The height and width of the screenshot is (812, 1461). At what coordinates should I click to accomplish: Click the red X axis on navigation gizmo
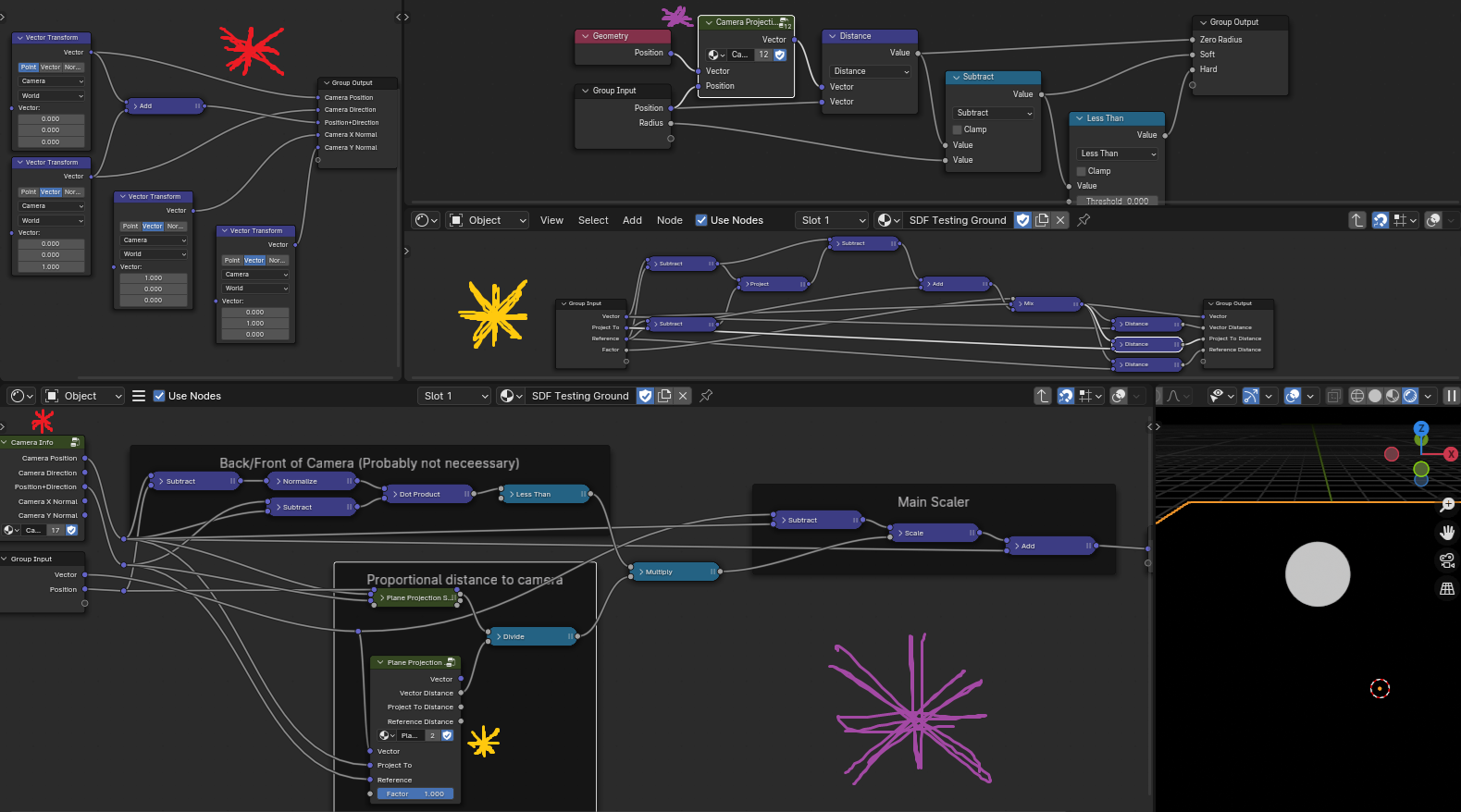[x=1451, y=454]
